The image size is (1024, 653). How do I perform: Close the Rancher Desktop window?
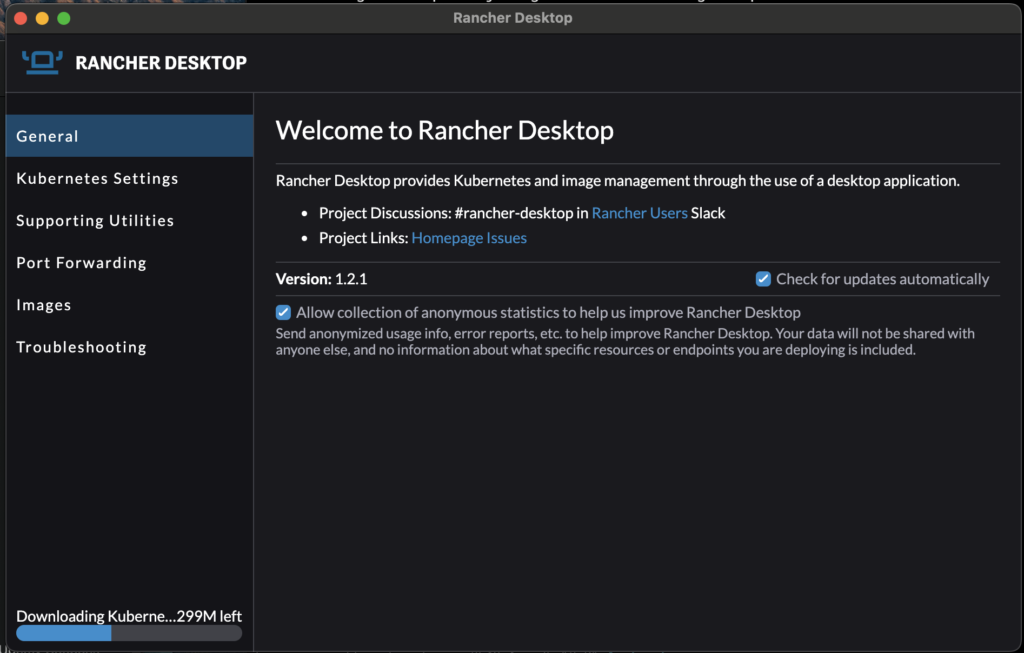(x=20, y=18)
